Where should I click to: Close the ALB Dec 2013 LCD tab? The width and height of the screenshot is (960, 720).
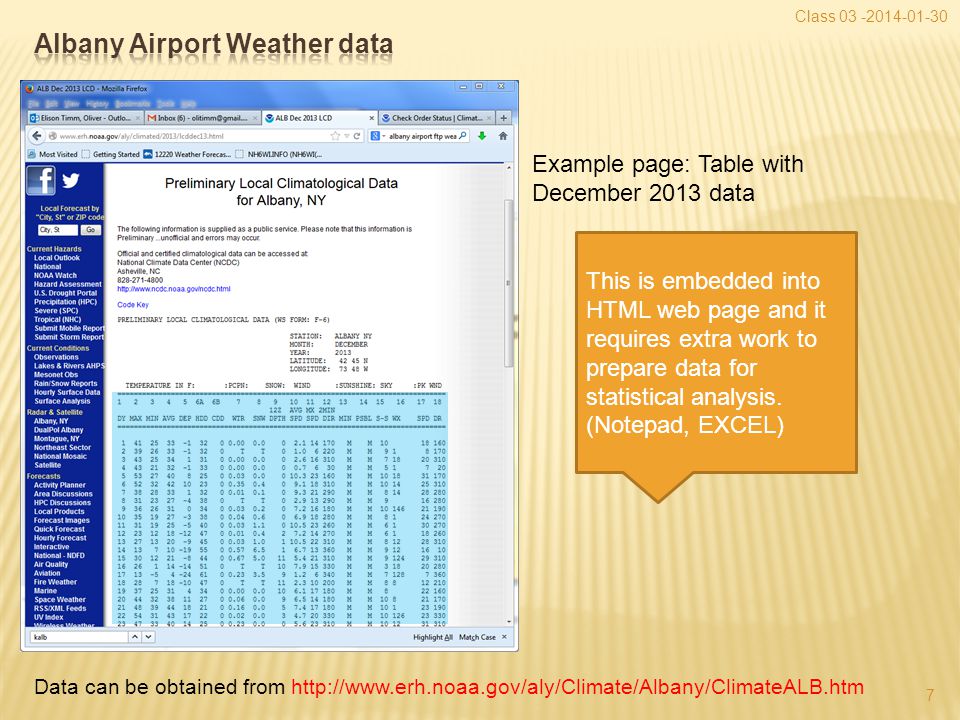coord(372,118)
